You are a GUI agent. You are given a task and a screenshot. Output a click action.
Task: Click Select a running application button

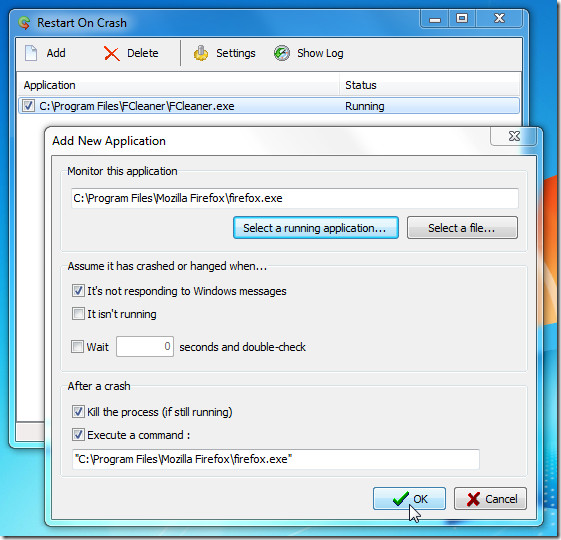tap(316, 228)
